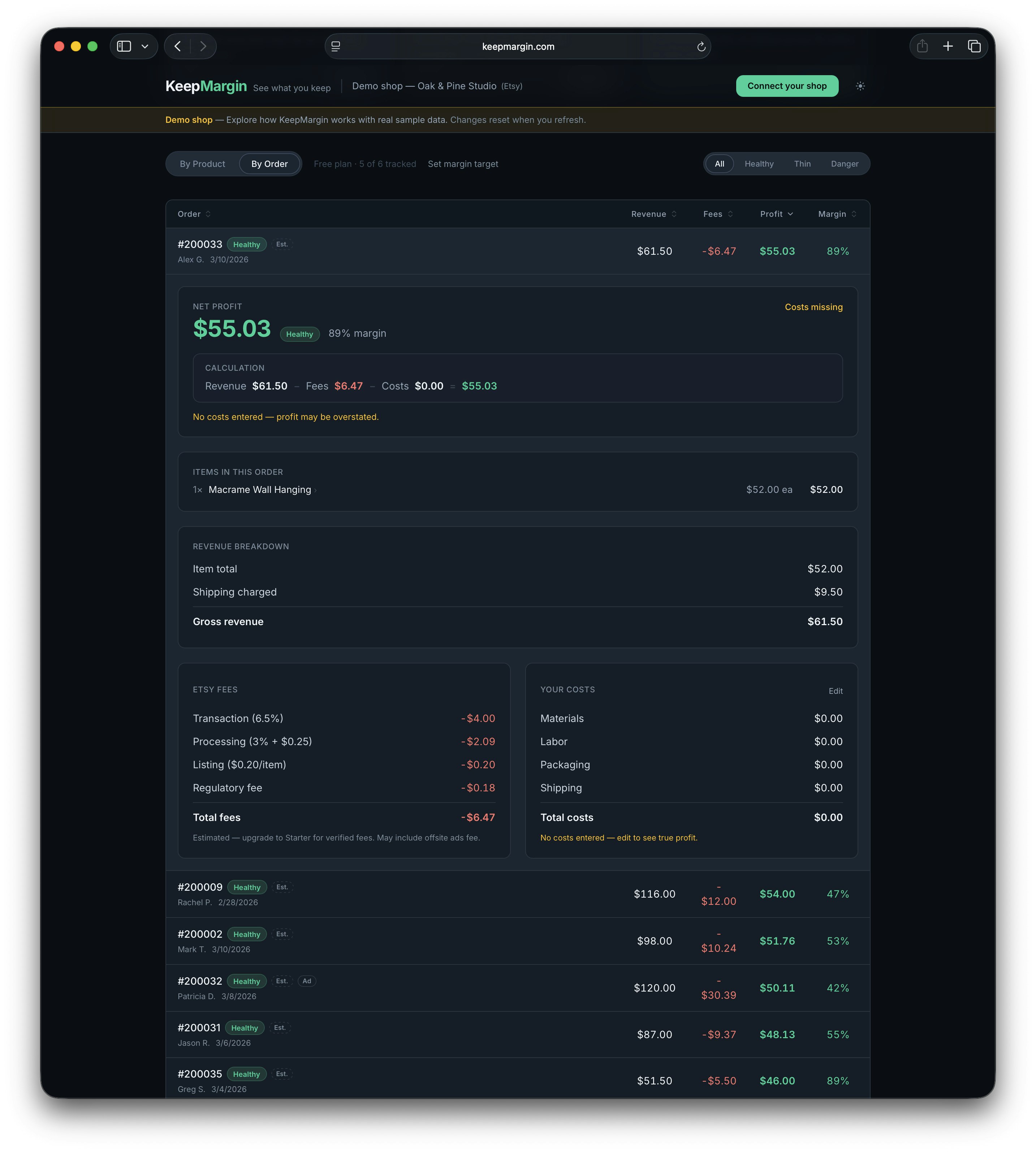Expand order #200002 row
Screen dimensions: 1036x1152
pos(517,941)
